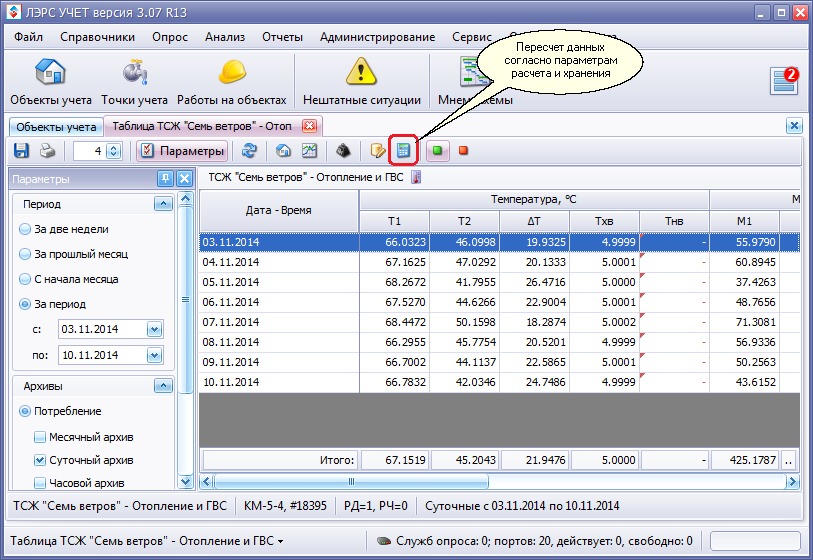
Task: Collapse the Период section
Action: (163, 204)
